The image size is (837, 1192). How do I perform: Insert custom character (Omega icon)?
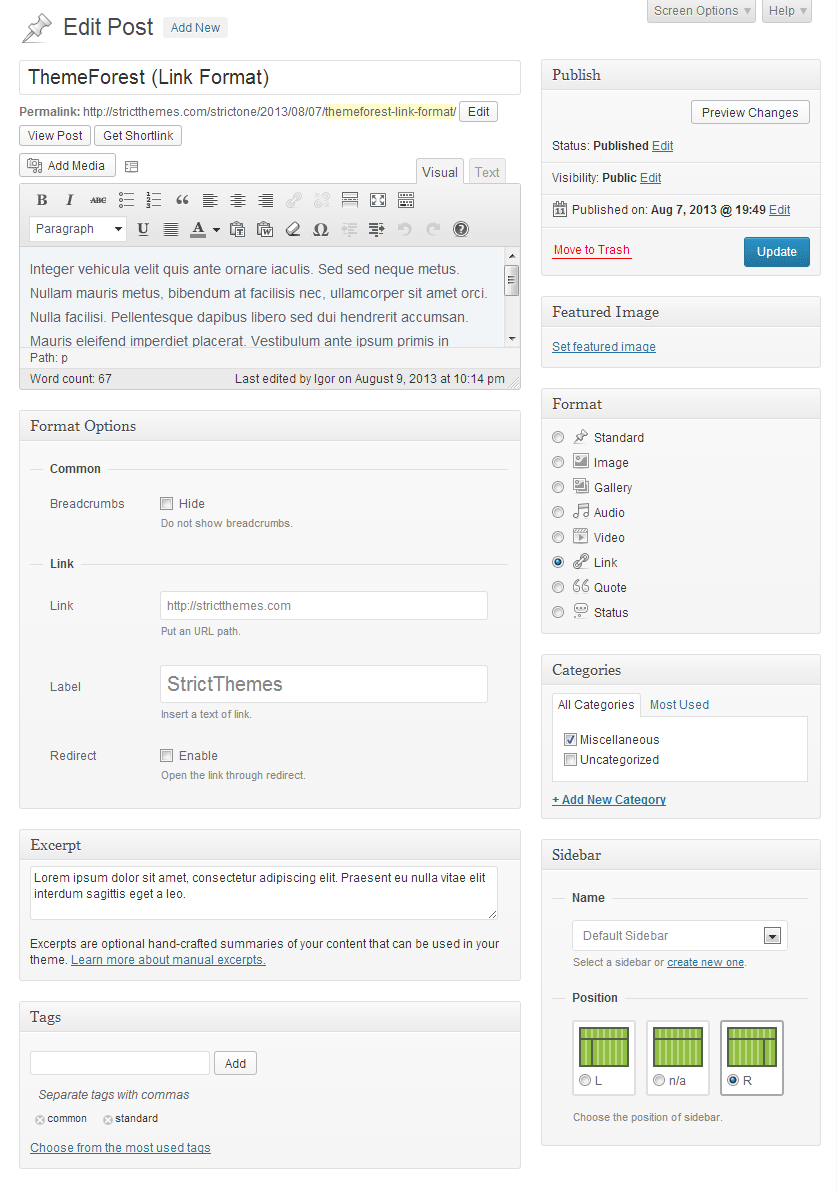click(x=321, y=229)
